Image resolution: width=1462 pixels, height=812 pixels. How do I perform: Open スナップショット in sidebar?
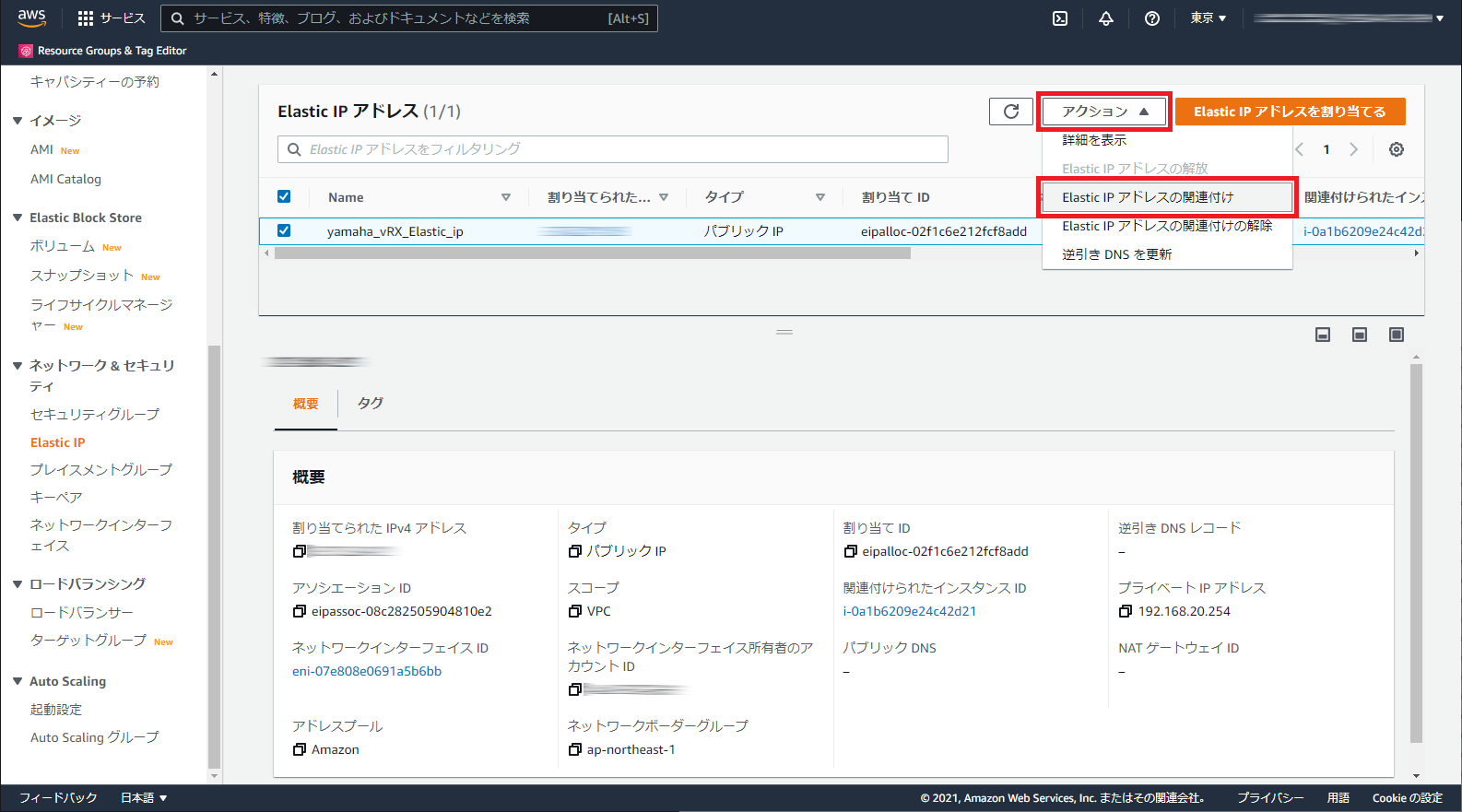(x=82, y=276)
